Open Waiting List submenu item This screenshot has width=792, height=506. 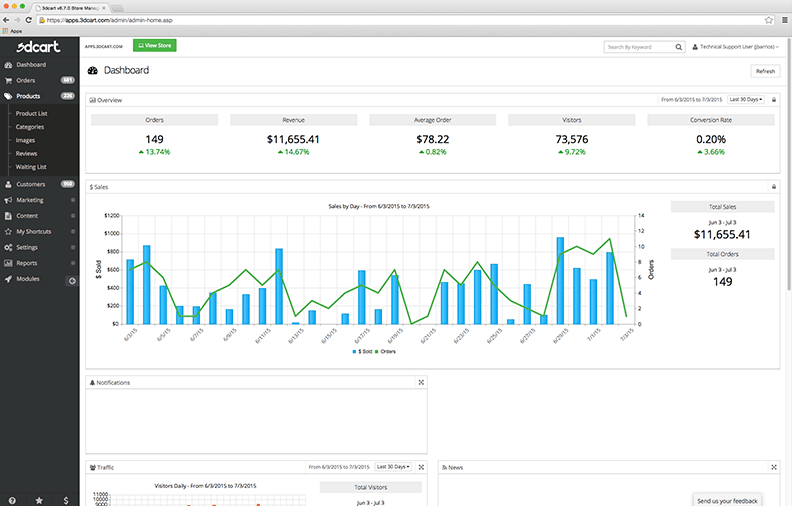pyautogui.click(x=31, y=167)
